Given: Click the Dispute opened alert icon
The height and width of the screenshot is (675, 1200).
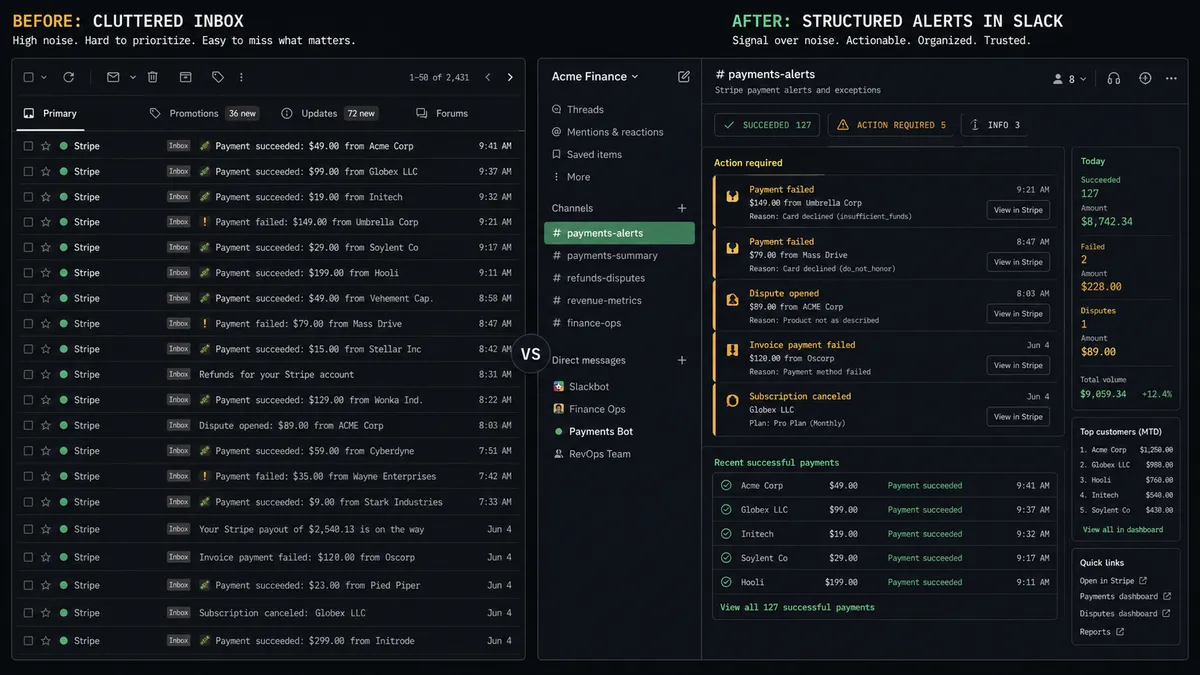Looking at the screenshot, I should [732, 299].
